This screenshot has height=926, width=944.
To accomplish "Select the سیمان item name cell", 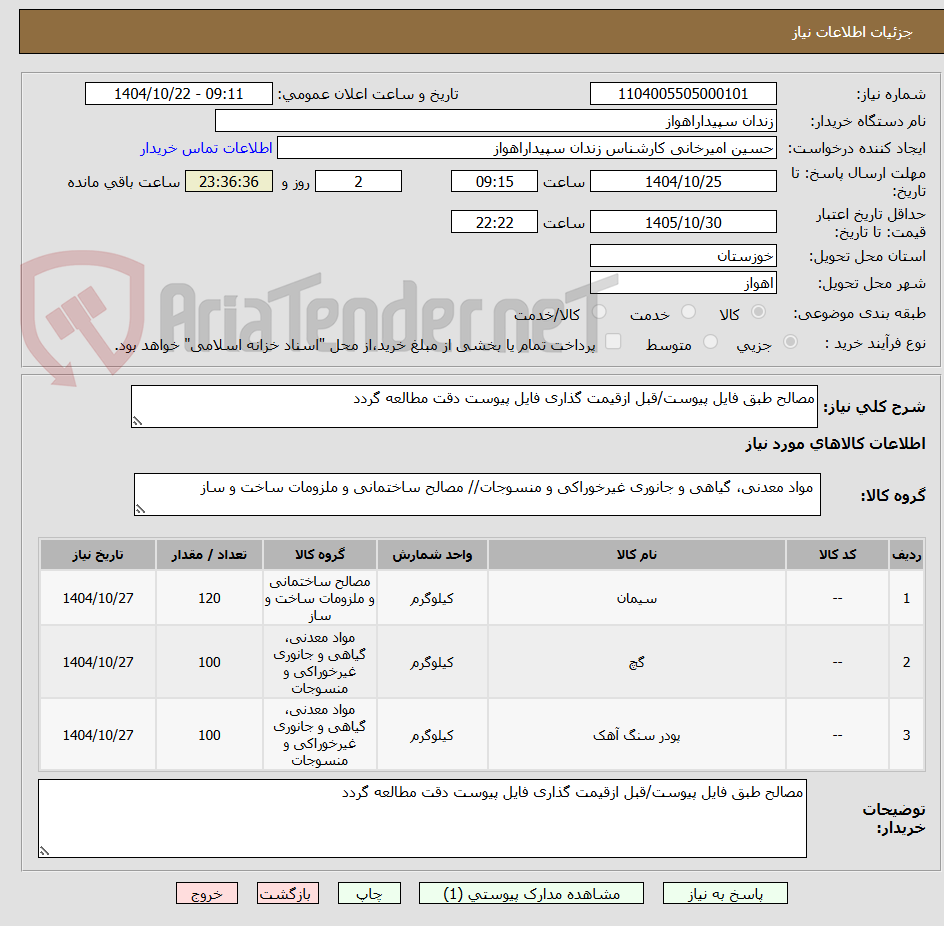I will click(636, 598).
